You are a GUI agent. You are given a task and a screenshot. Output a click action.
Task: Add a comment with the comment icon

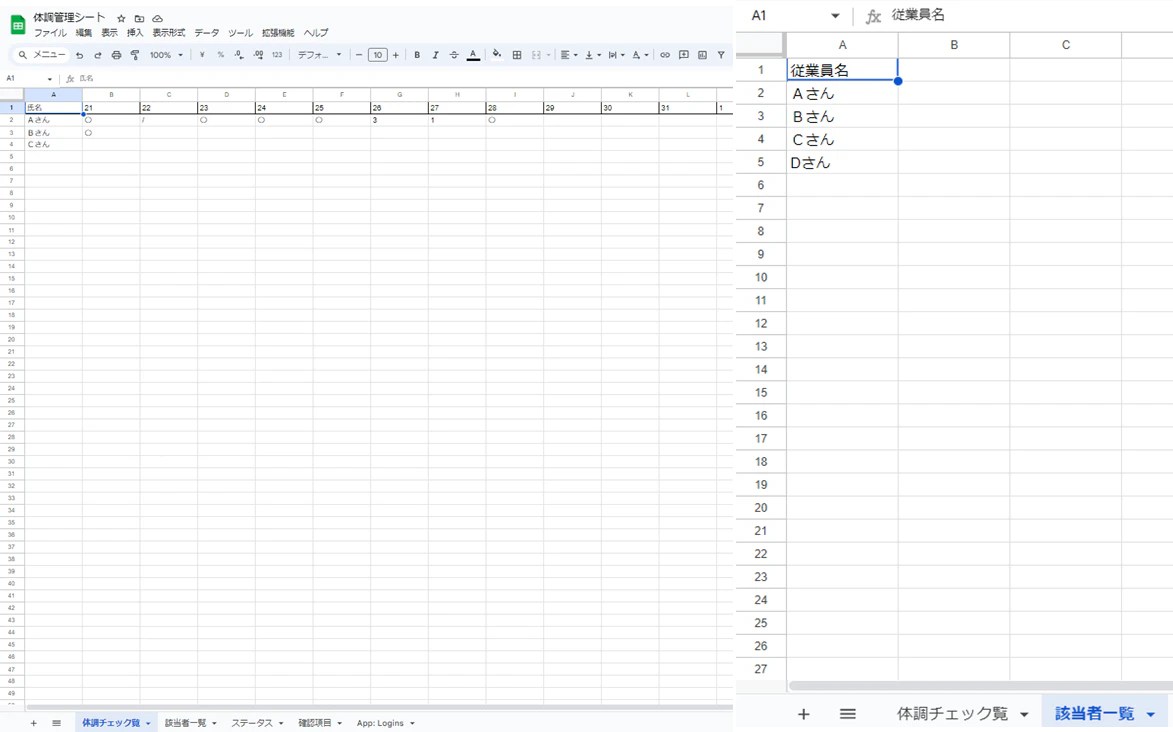coord(684,55)
